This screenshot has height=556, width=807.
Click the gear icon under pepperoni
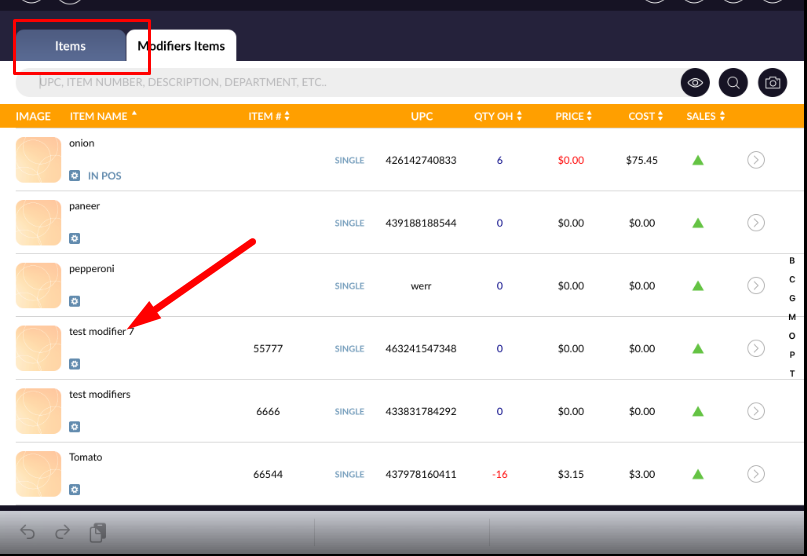coord(75,301)
